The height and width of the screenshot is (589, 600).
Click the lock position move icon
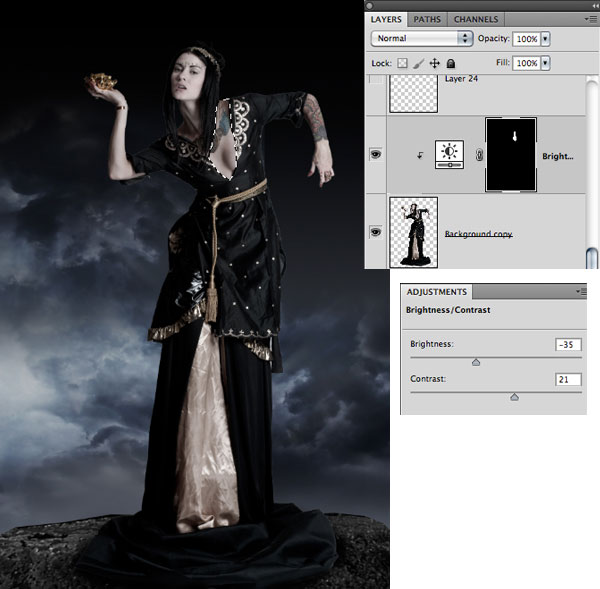(435, 63)
